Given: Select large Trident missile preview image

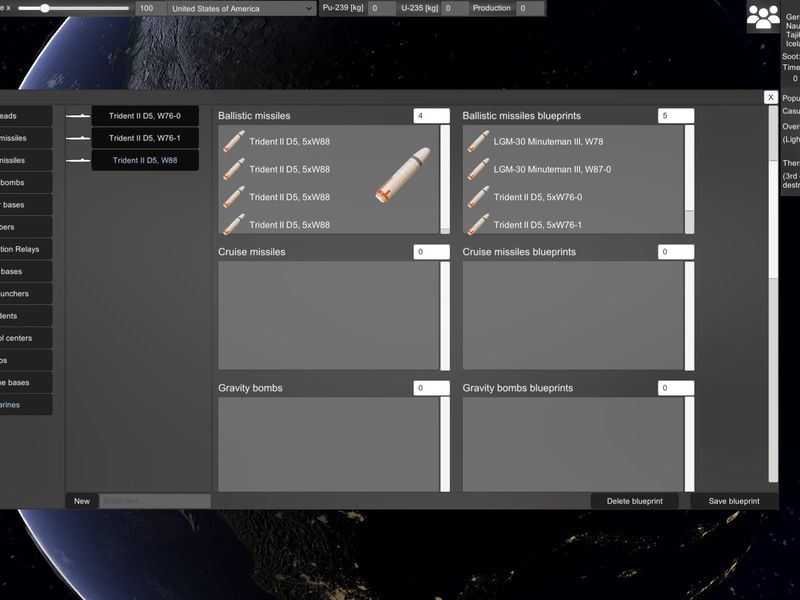Looking at the screenshot, I should pos(403,174).
